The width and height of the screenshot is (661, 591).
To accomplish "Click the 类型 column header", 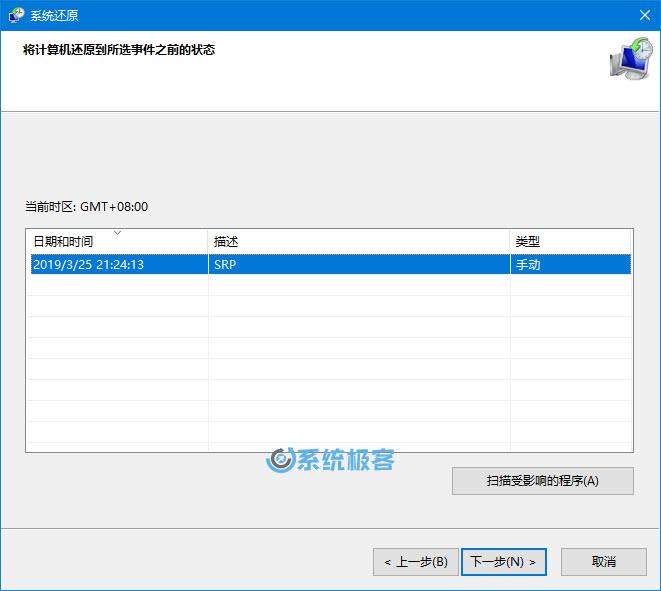I will (571, 241).
